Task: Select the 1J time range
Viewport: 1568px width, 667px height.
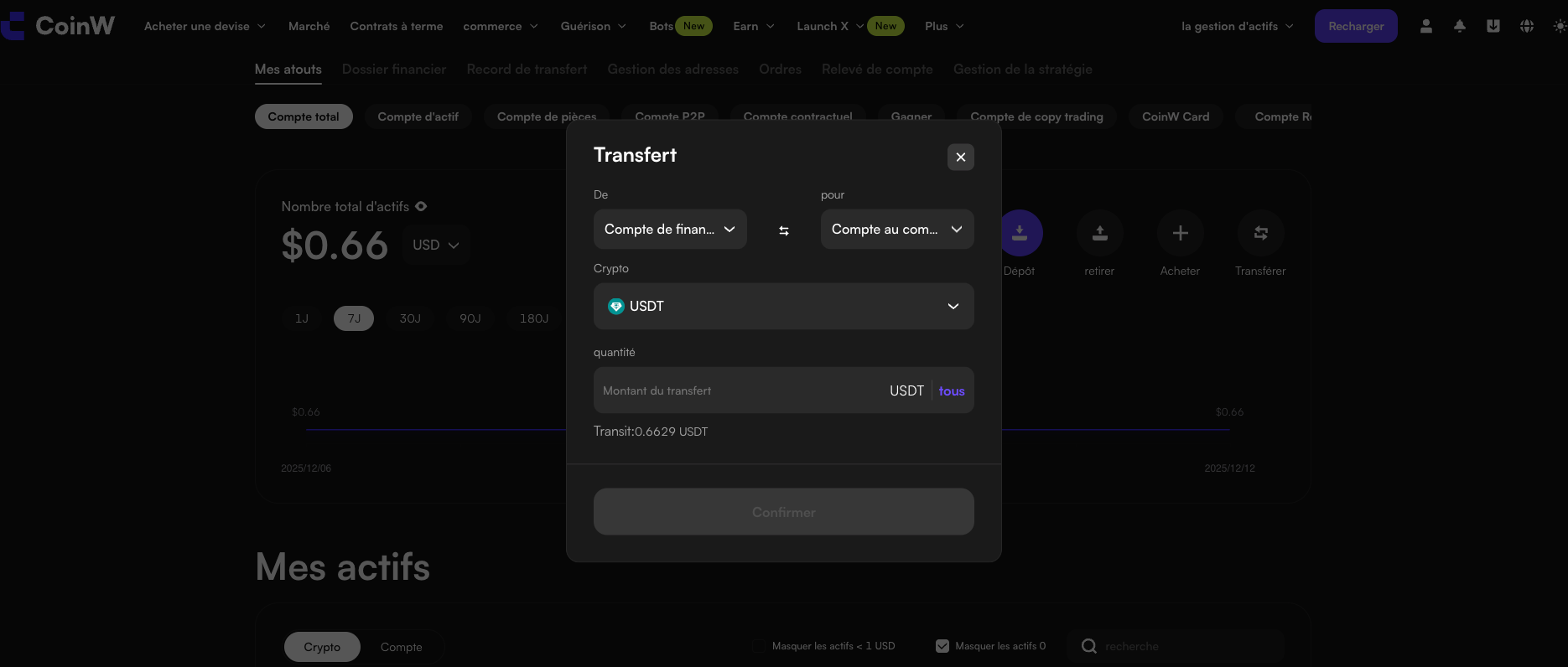Action: tap(302, 318)
